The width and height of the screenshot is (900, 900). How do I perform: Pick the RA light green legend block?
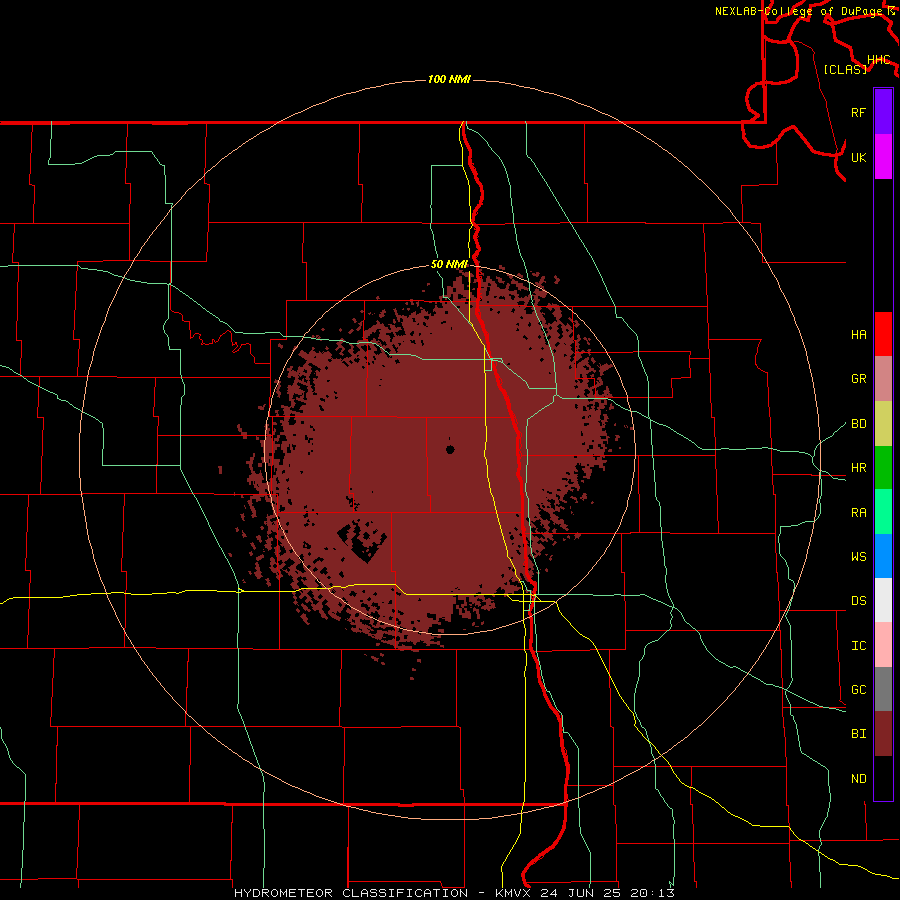[x=883, y=512]
